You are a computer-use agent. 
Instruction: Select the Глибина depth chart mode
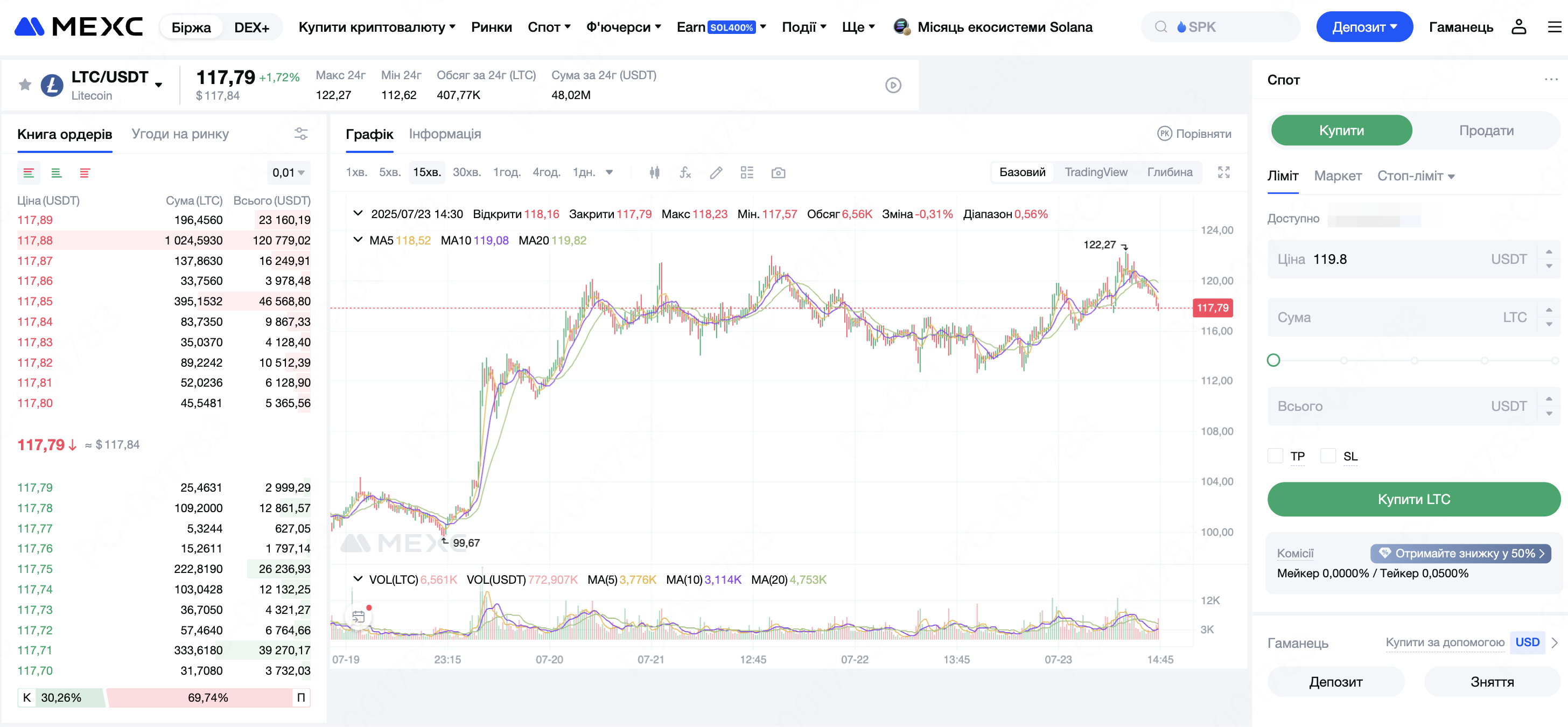[x=1170, y=172]
